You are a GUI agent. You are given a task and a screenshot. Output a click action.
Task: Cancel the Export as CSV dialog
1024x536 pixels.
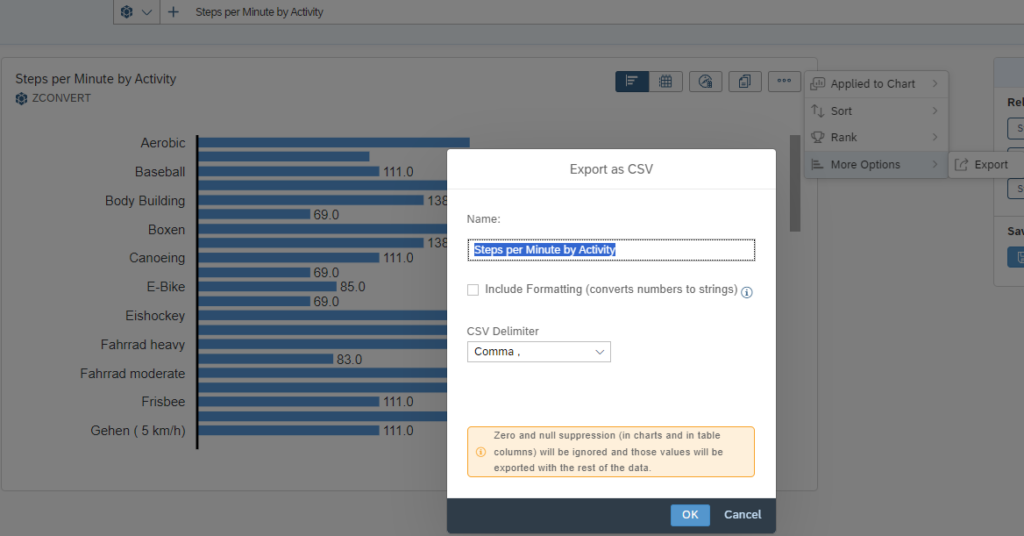742,515
